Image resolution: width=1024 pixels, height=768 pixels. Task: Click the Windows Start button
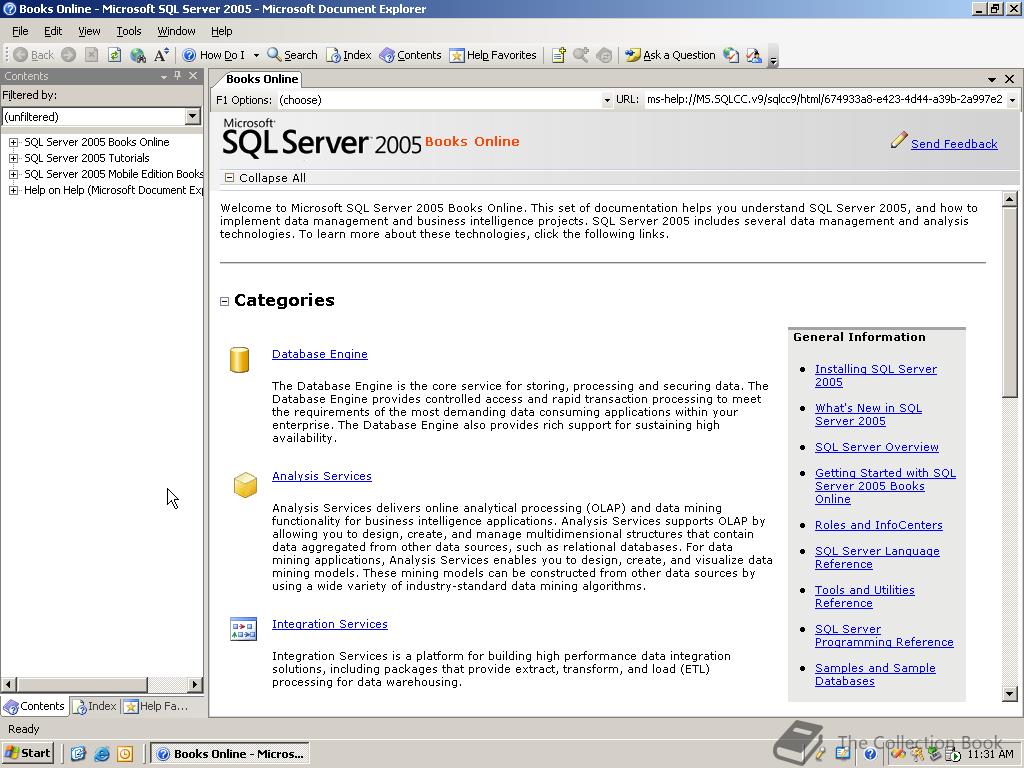click(x=27, y=753)
